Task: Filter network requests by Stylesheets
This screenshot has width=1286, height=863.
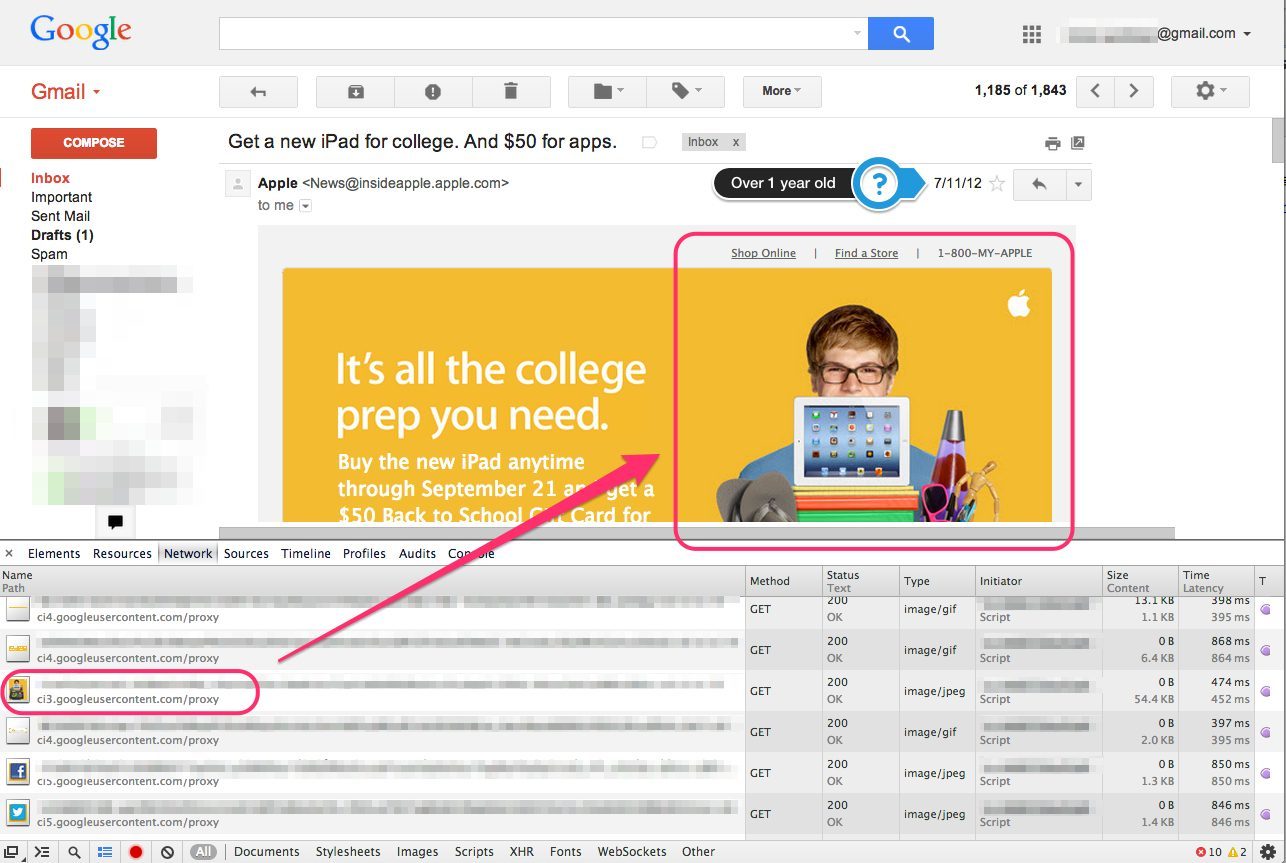Action: pos(348,852)
